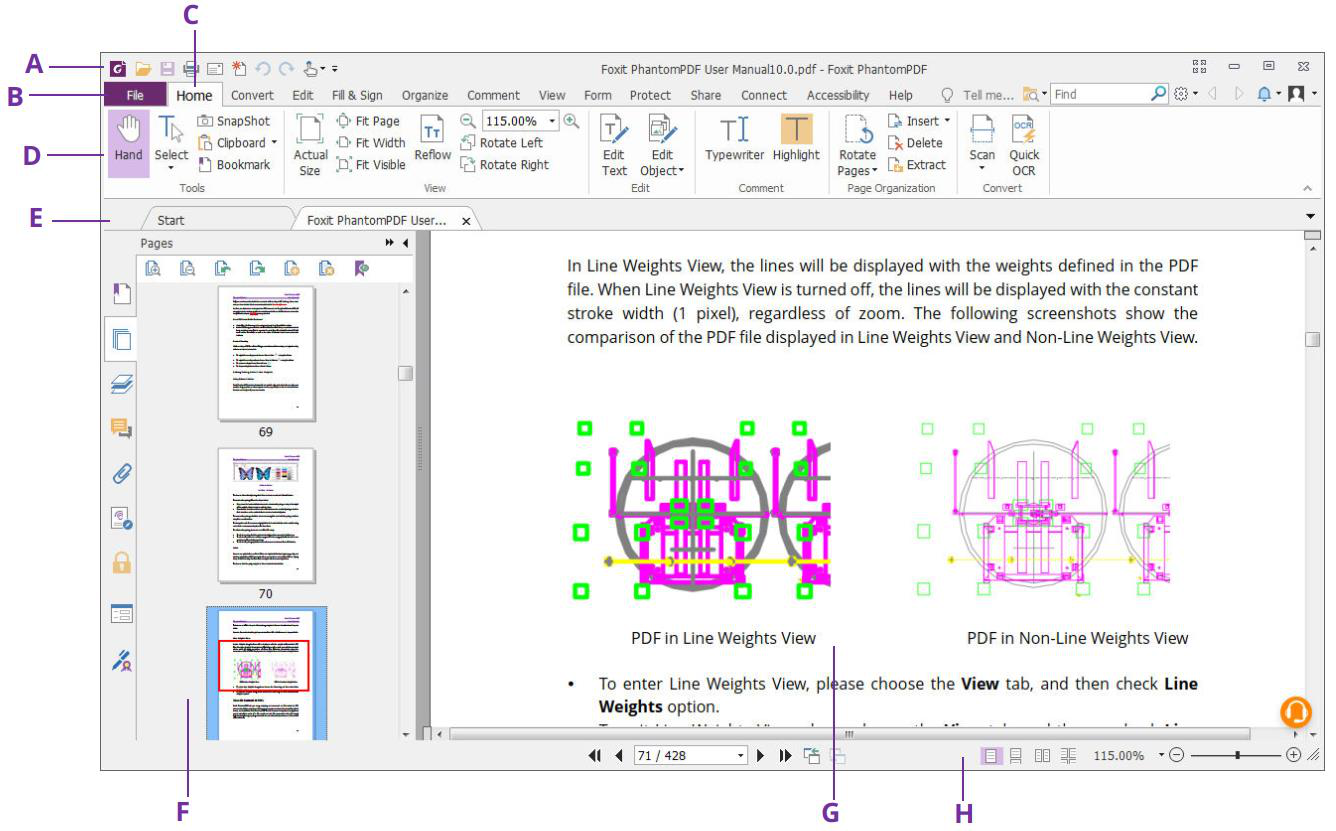This screenshot has height=831, width=1336.
Task: Enable continuous page view mode
Action: click(1016, 756)
